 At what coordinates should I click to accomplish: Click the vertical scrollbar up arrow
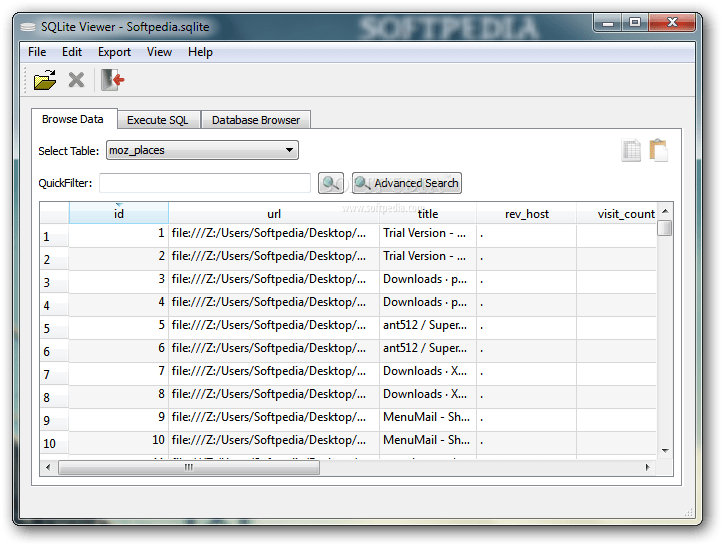(x=665, y=211)
